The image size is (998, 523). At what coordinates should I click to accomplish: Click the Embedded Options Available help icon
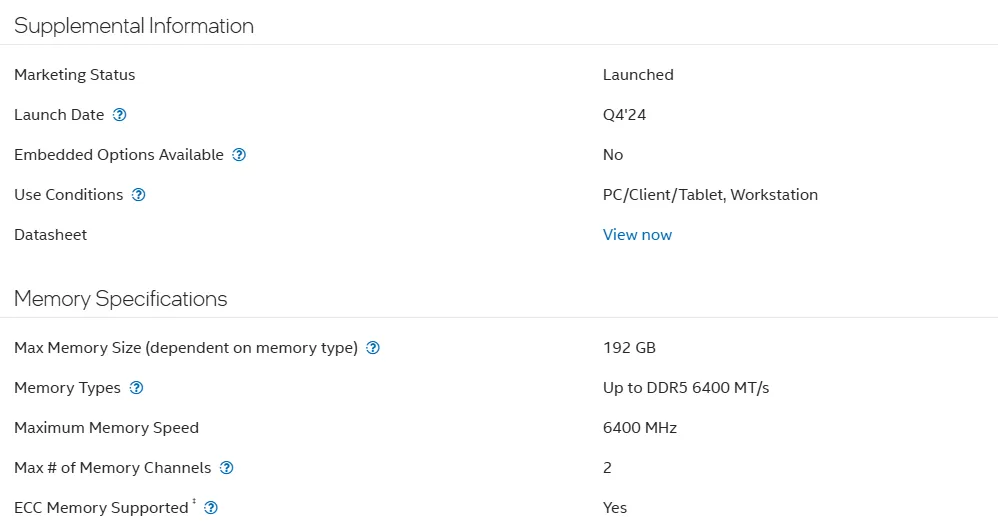pyautogui.click(x=239, y=155)
